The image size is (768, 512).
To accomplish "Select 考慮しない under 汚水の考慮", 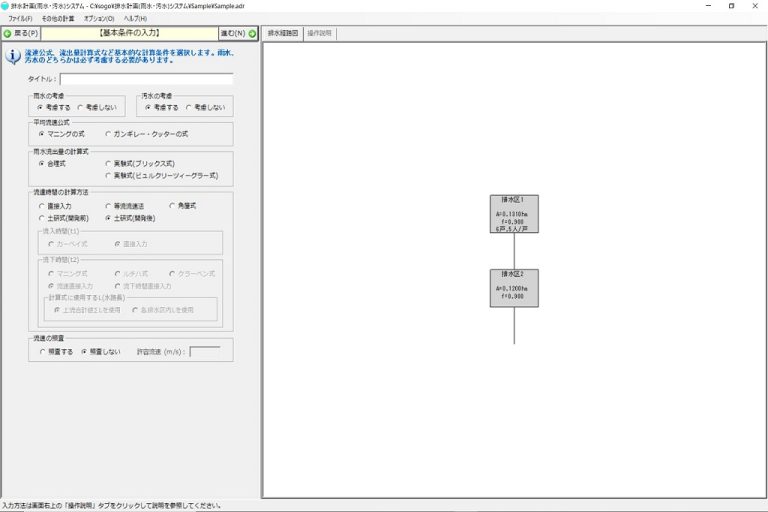I will click(190, 107).
